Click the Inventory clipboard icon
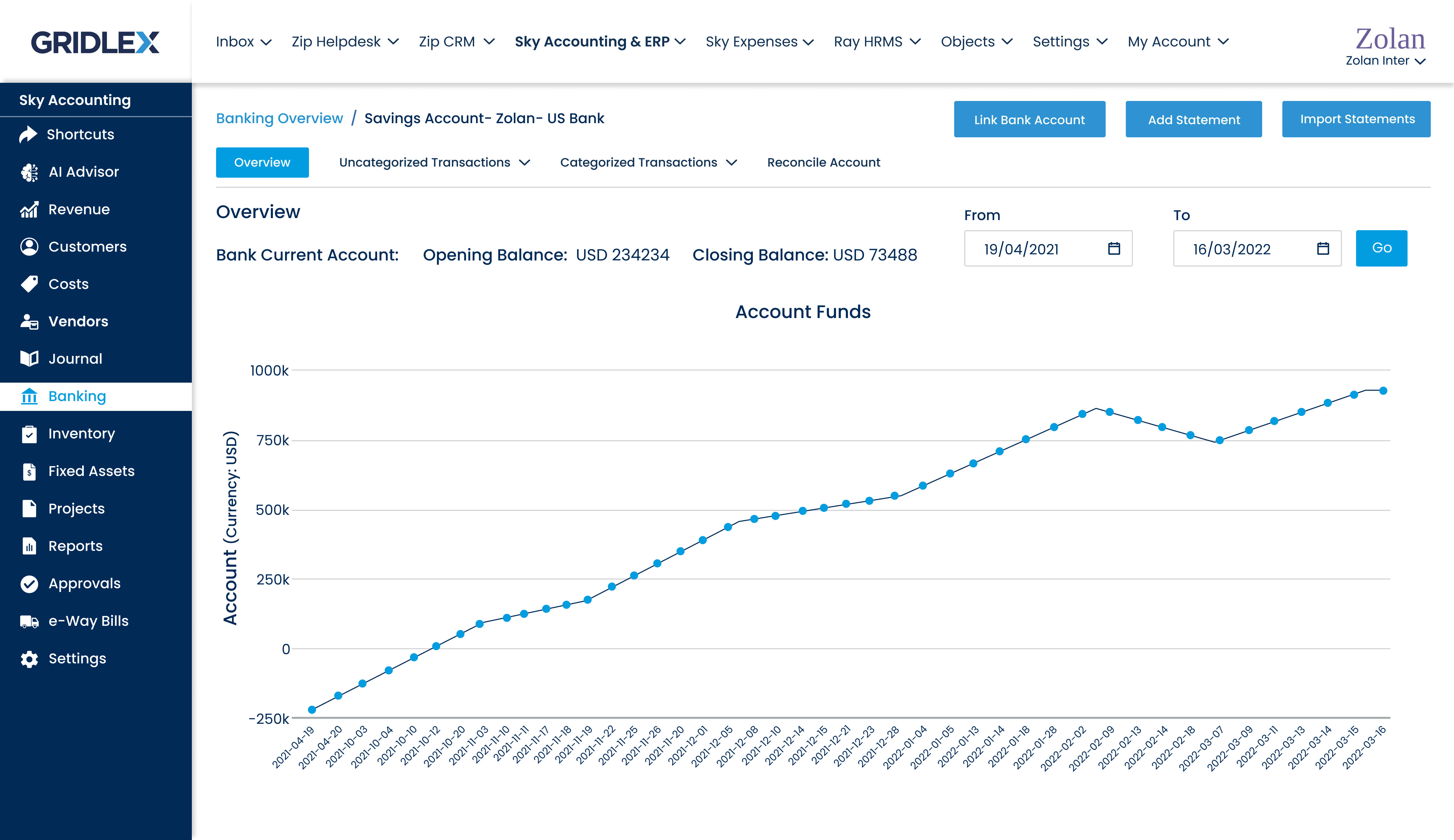Screen dimensions: 1454x840 30,434
